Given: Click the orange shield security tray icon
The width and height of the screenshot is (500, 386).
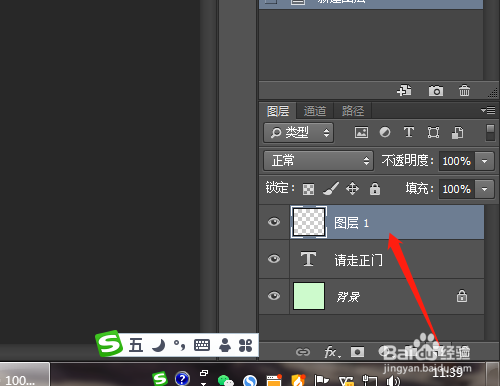Looking at the screenshot, I should coord(298,380).
